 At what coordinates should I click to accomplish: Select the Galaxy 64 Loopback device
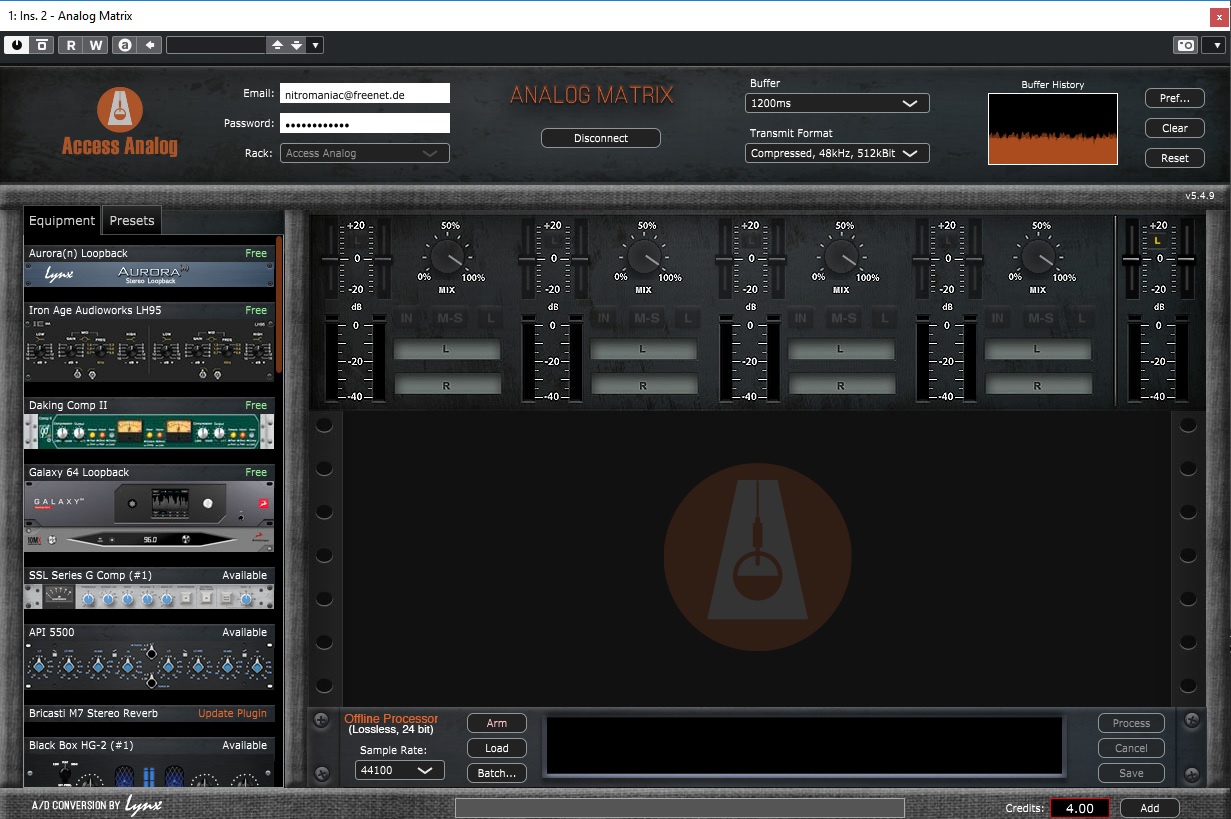click(149, 508)
